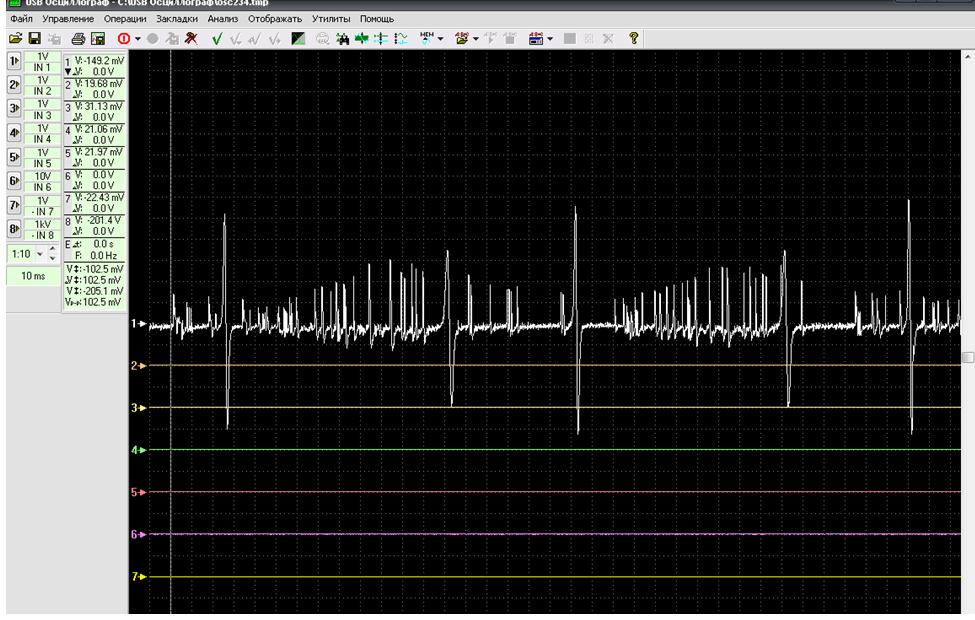Screen dimensions: 975x620
Task: Click channel 1 zero-level marker on the graph
Action: [139, 324]
